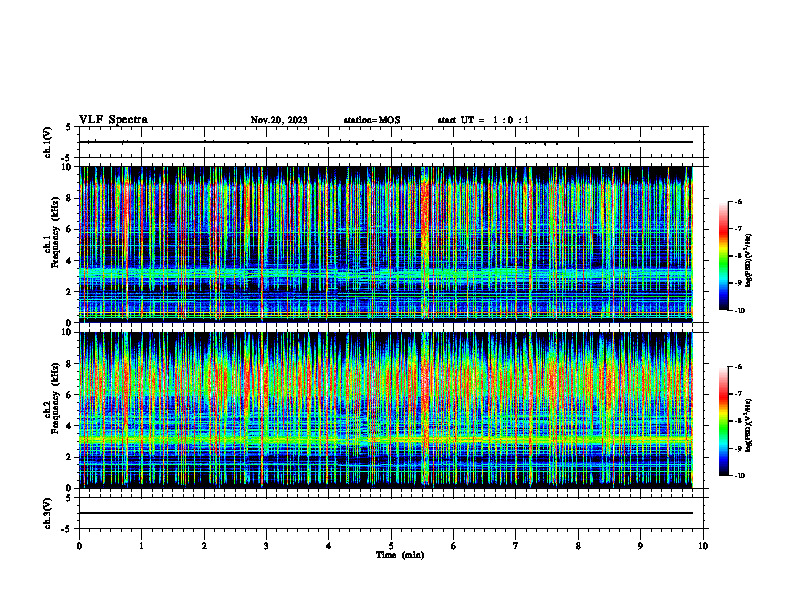Select the "start UT = 1 : 0 : 1" text
Image resolution: width=792 pixels, height=612 pixels.
(x=483, y=120)
